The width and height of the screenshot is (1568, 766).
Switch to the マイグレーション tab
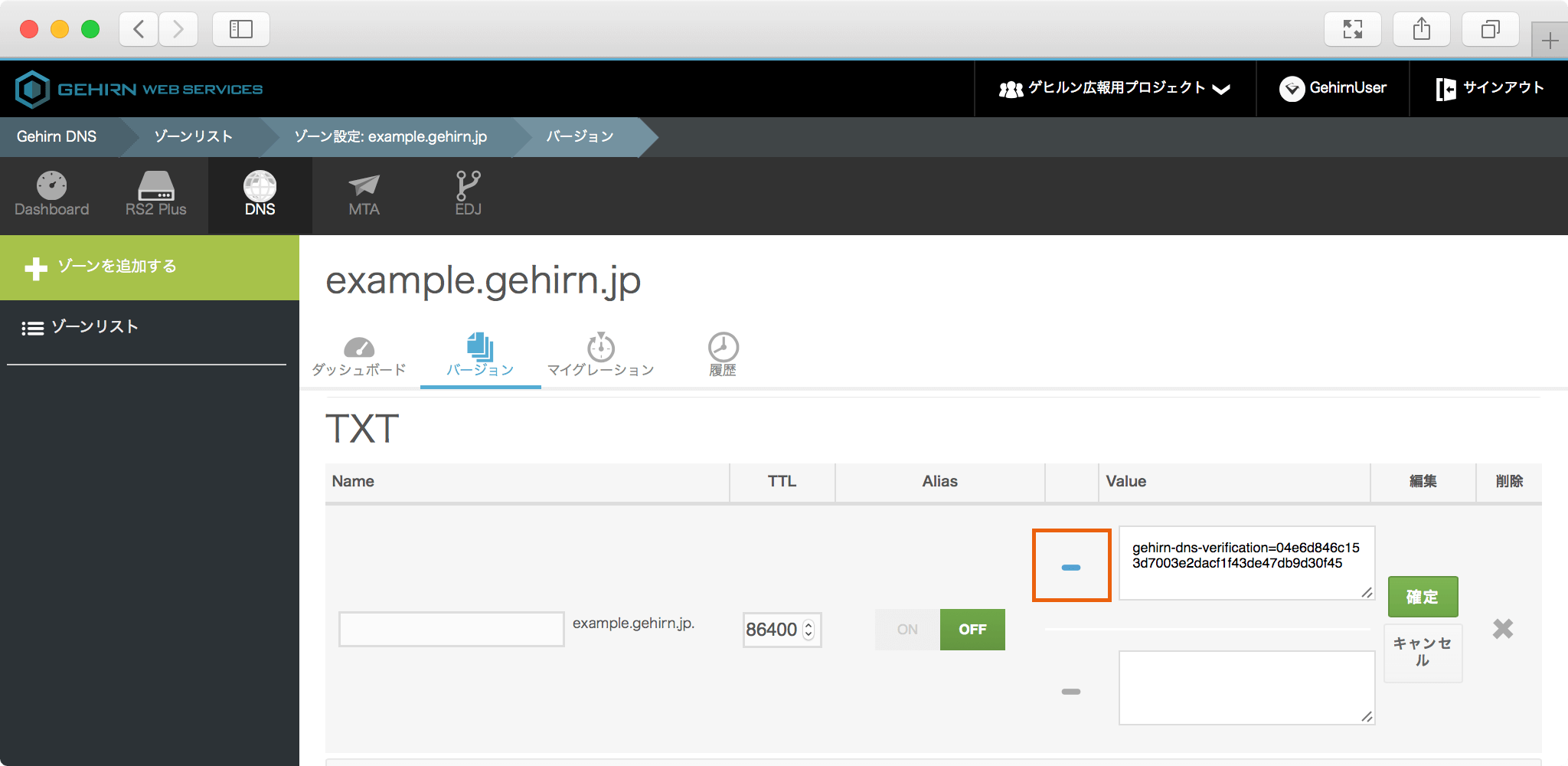[x=601, y=355]
